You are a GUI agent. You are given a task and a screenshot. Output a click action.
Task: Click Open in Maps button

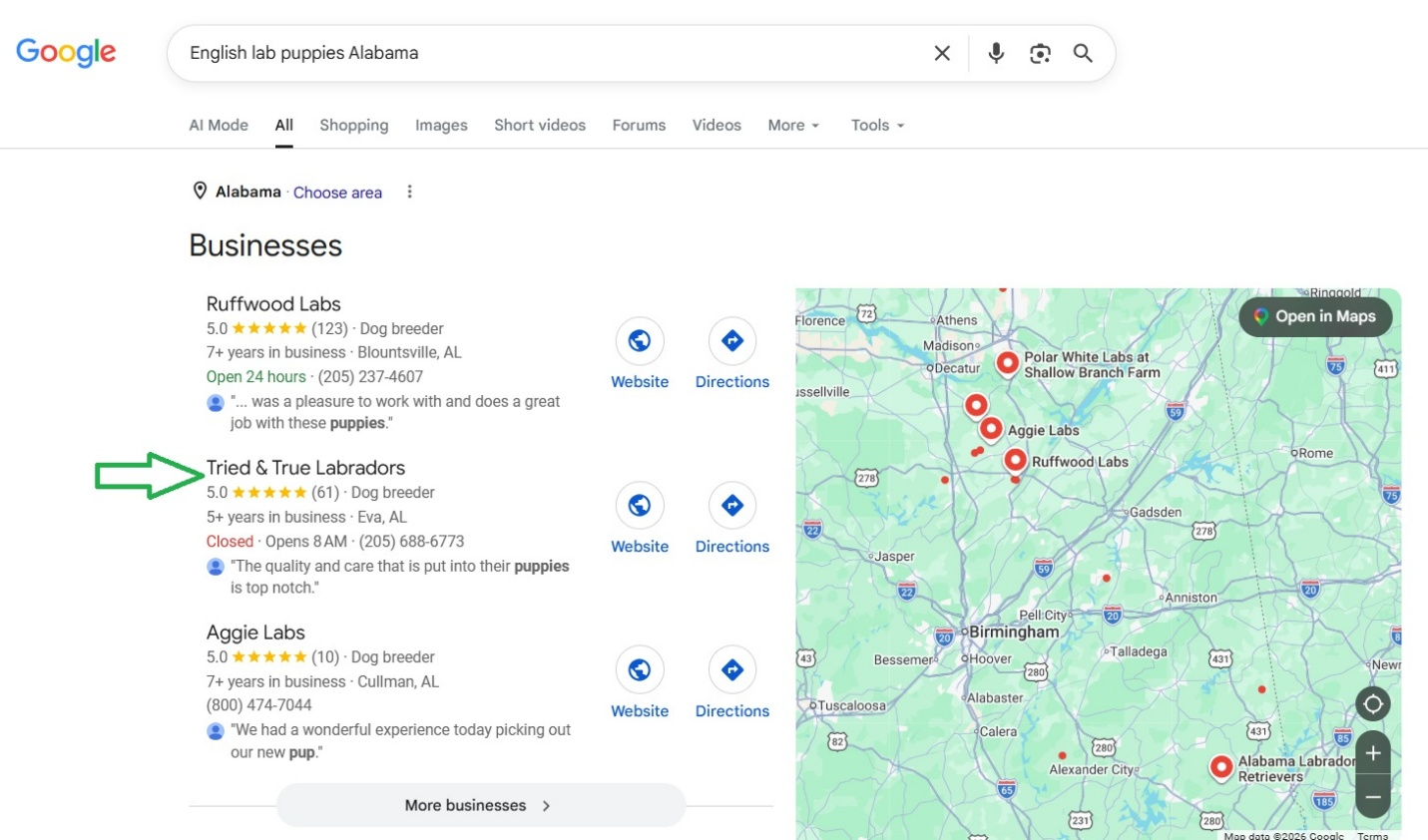(1315, 316)
